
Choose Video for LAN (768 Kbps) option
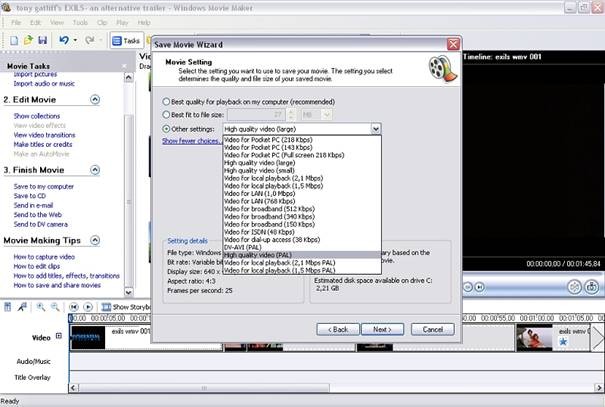(x=302, y=201)
